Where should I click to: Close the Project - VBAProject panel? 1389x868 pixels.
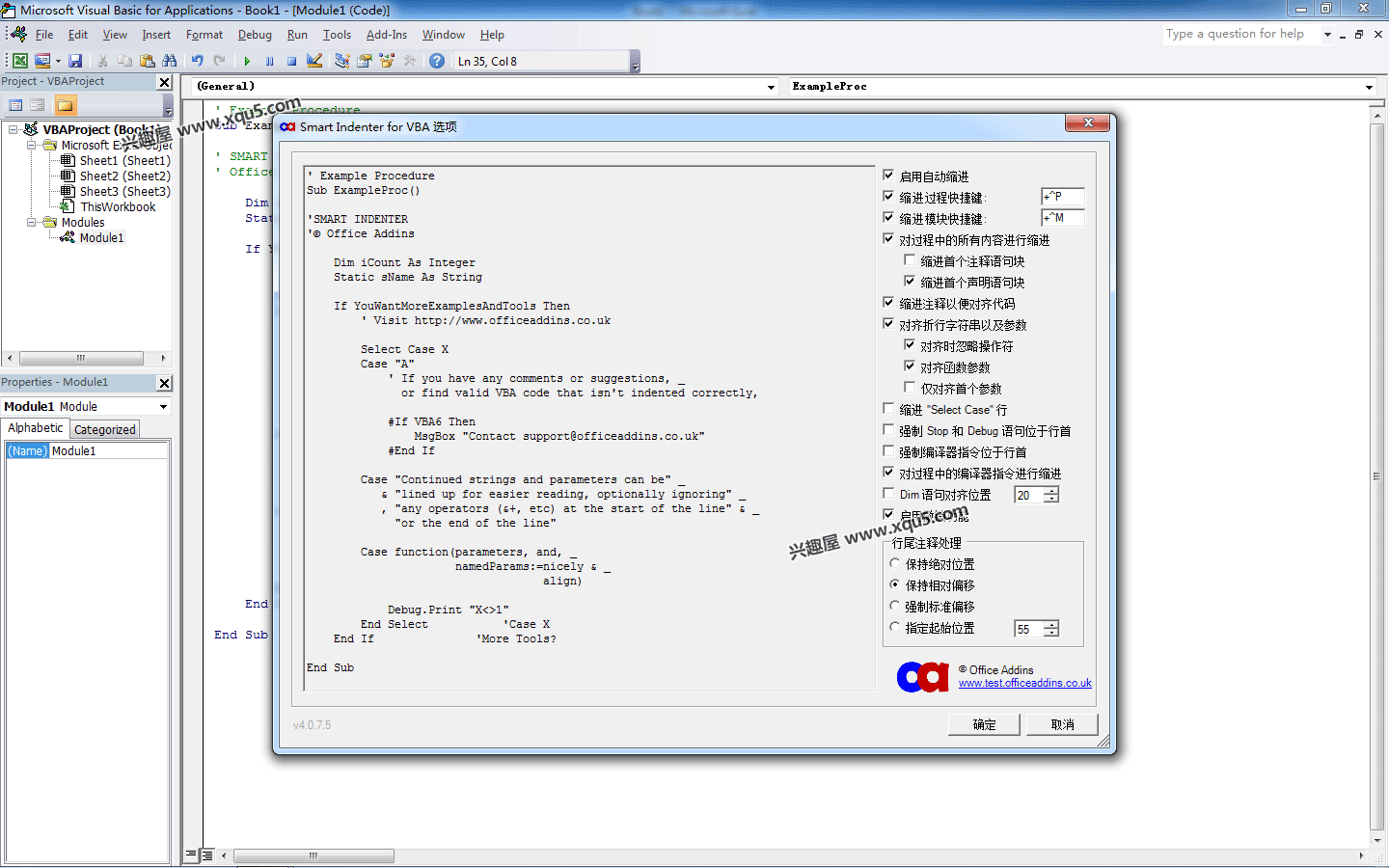point(165,83)
